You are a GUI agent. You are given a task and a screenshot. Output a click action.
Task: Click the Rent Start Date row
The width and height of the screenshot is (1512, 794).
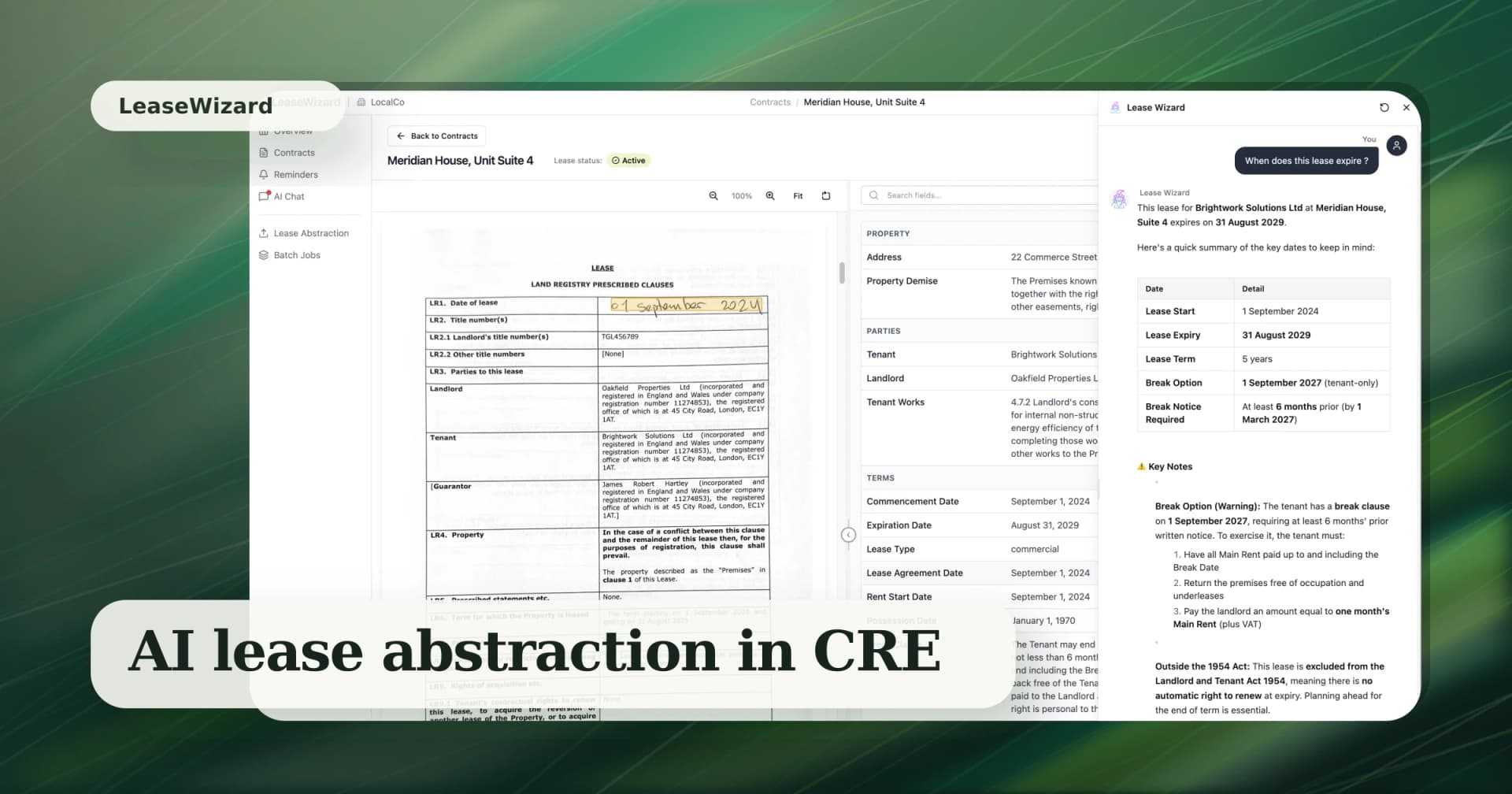pyautogui.click(x=980, y=597)
